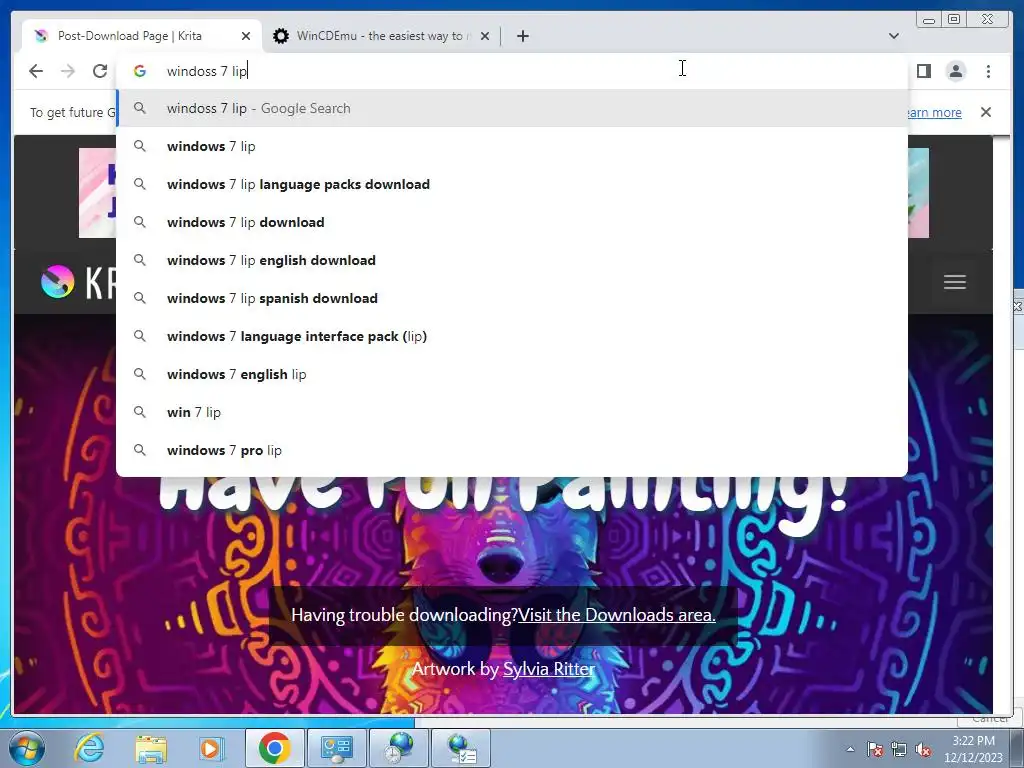
Task: Open the clock showing 3:22 PM
Action: [x=973, y=749]
